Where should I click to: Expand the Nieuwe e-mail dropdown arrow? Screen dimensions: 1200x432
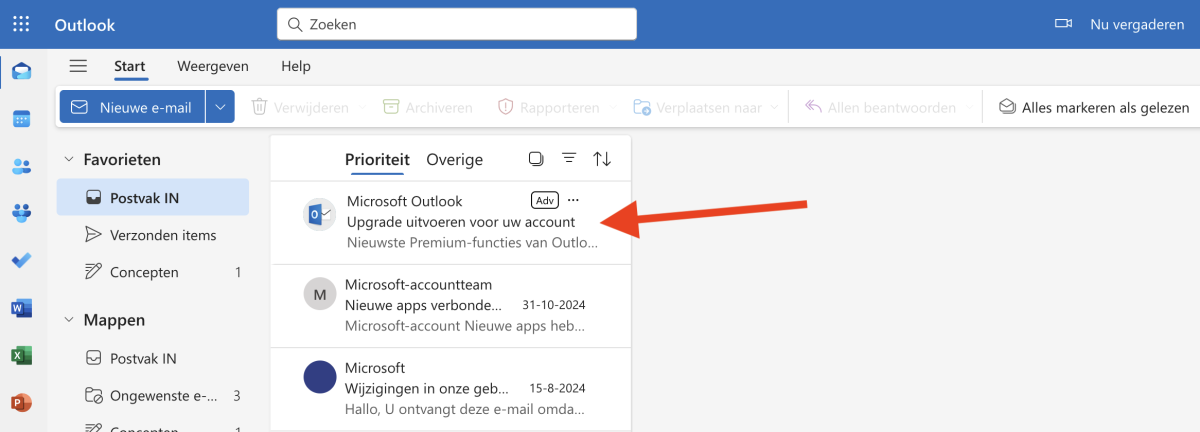(x=221, y=107)
